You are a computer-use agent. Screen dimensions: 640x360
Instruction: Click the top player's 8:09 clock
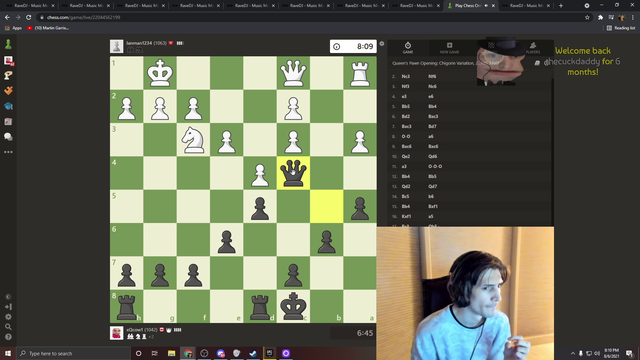(x=353, y=46)
